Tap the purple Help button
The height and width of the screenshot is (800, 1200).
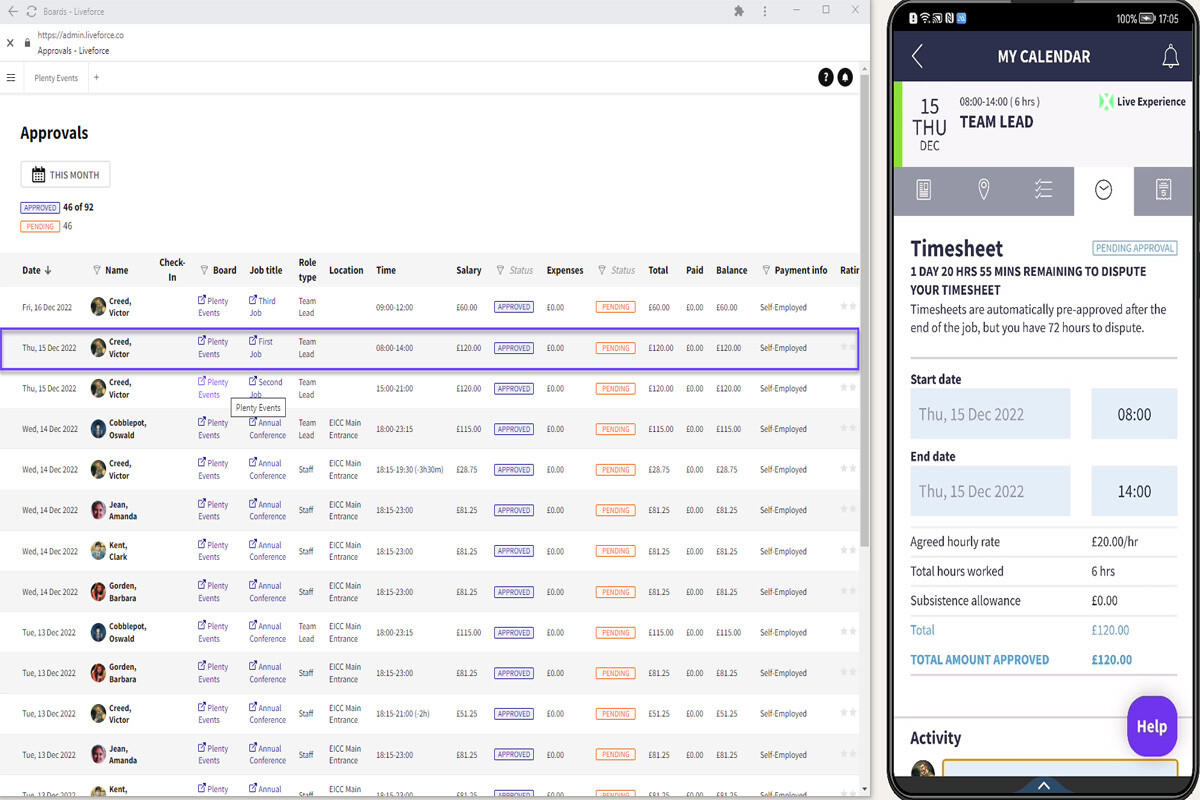(1151, 726)
